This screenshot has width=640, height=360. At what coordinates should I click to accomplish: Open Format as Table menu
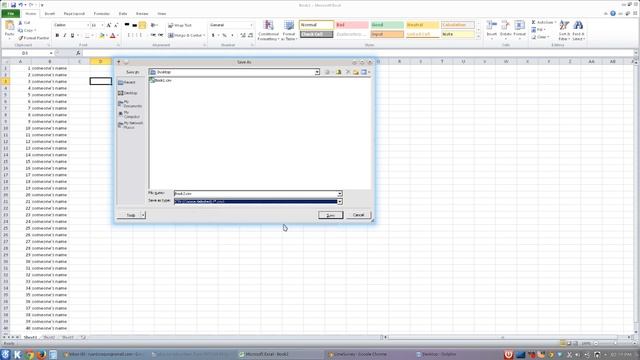[x=289, y=31]
